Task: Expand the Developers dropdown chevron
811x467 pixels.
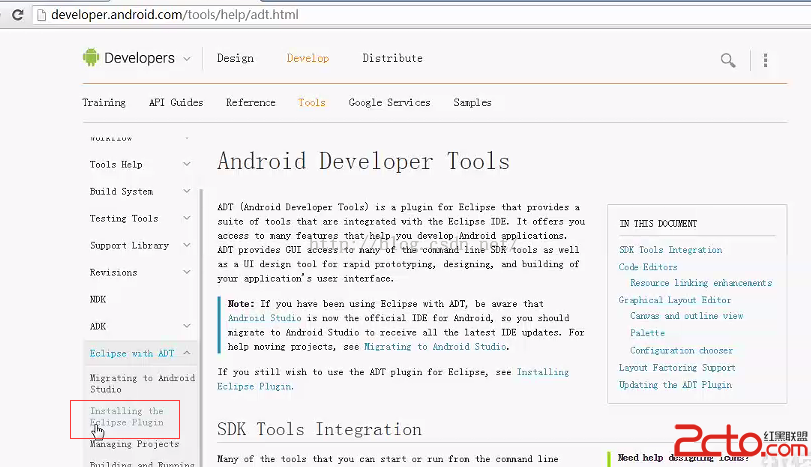Action: [x=186, y=59]
